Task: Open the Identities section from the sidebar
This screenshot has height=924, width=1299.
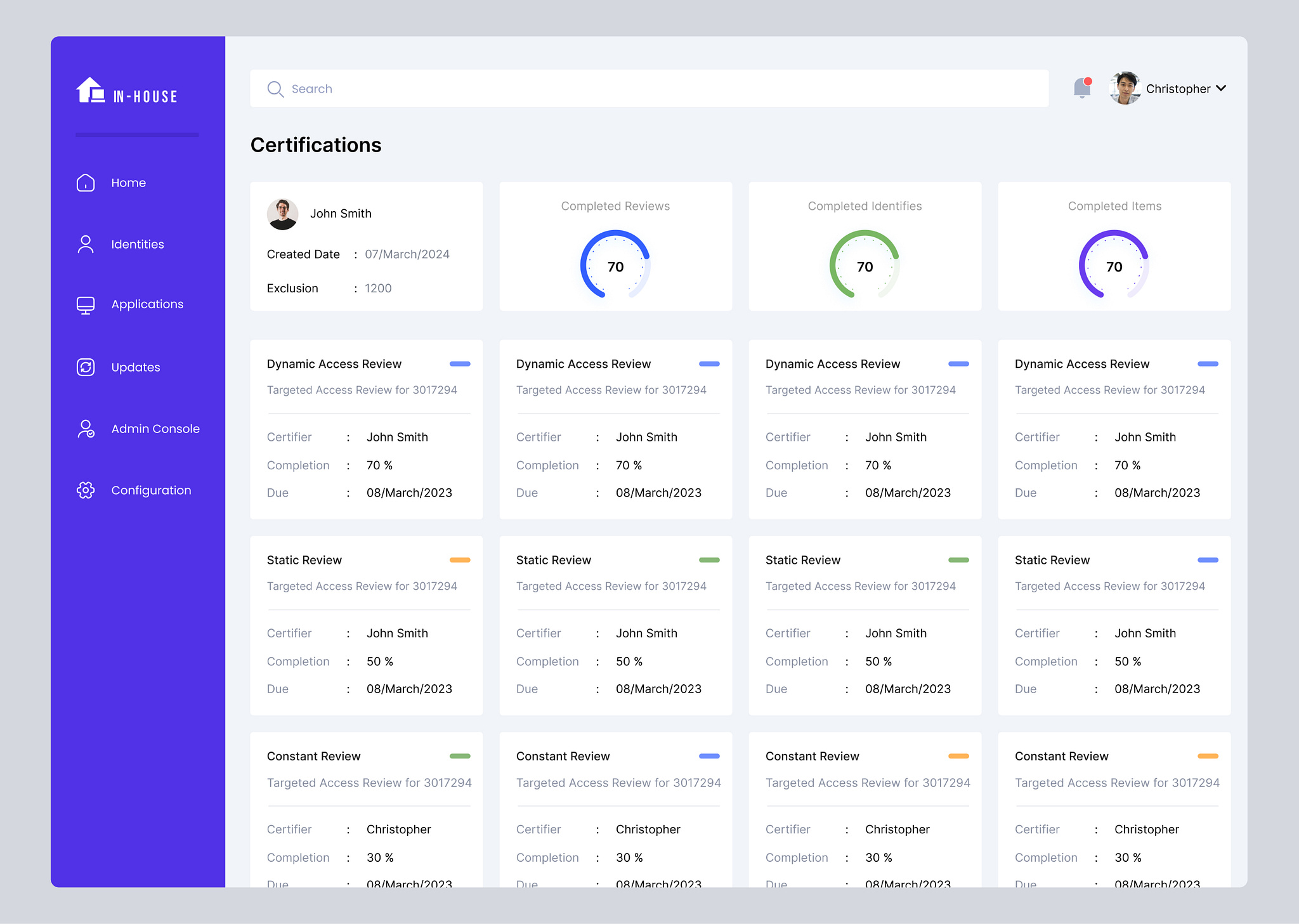Action: (x=137, y=244)
